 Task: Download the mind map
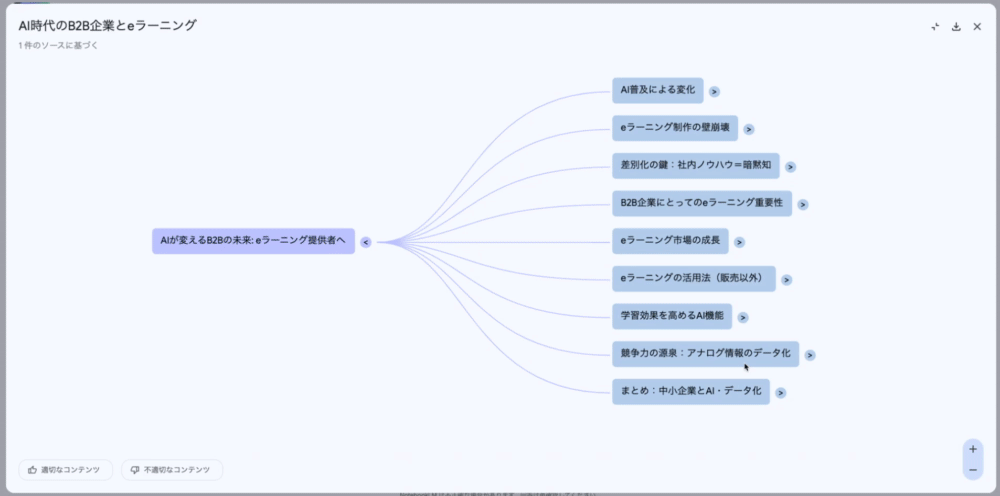point(956,27)
